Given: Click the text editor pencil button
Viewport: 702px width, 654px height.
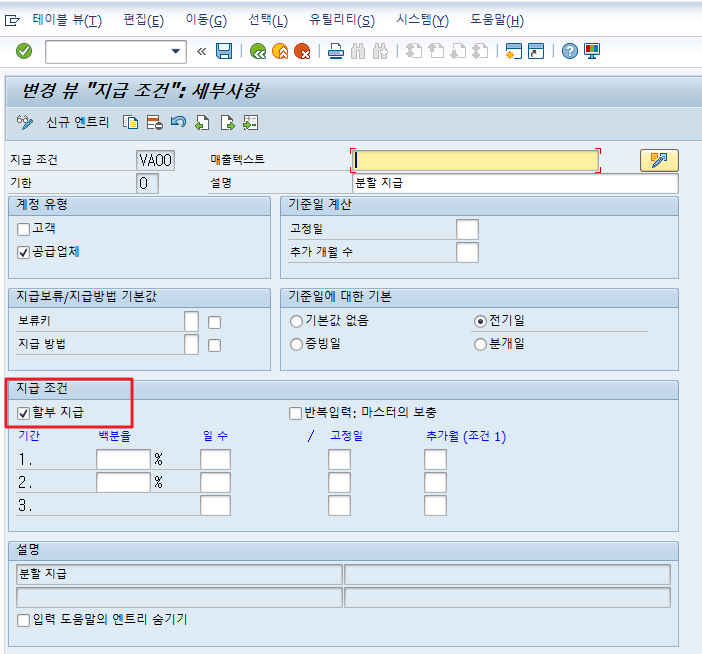Looking at the screenshot, I should coord(659,160).
